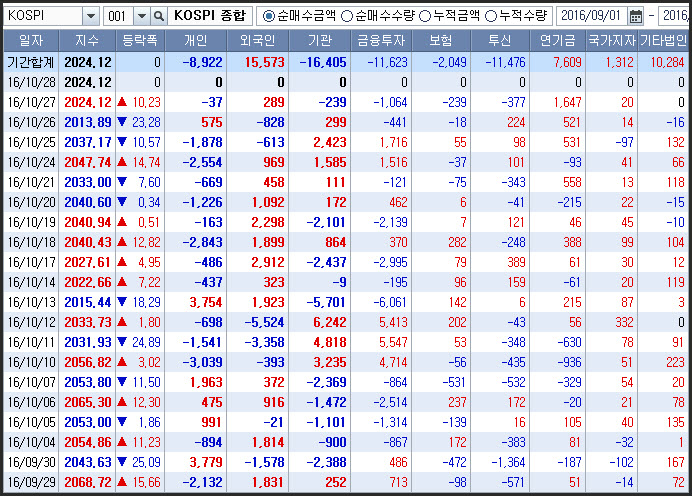Click the 7,609 연기금 total cell
Screen dimensions: 692x496
568,63
